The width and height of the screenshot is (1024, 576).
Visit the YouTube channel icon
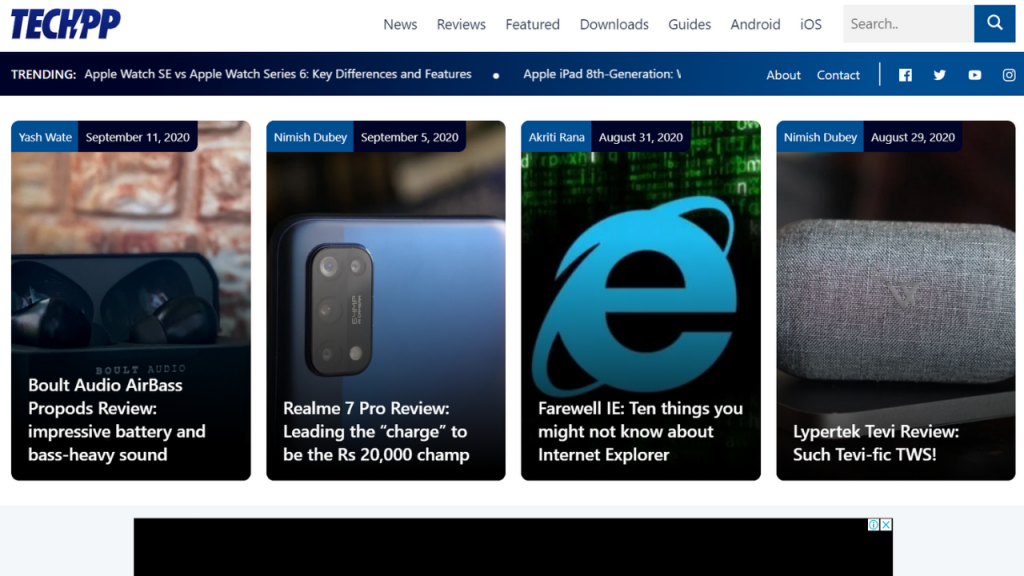click(974, 75)
